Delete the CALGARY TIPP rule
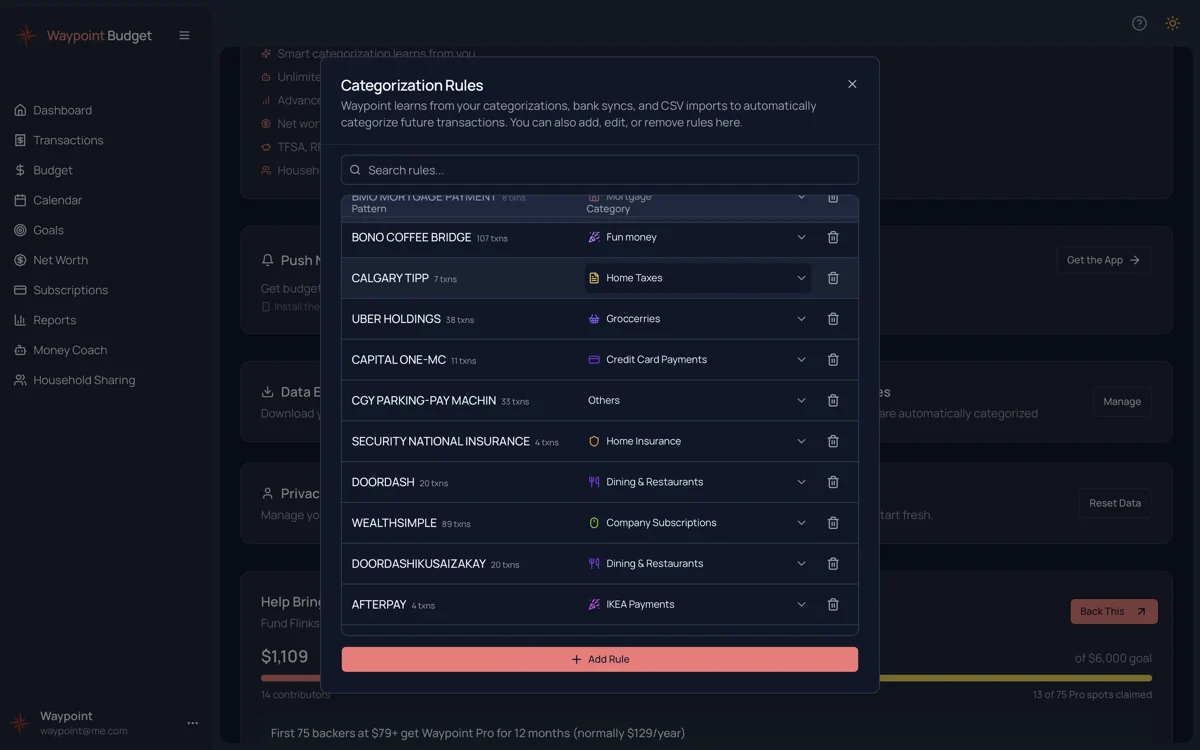Image resolution: width=1200 pixels, height=750 pixels. pos(833,278)
